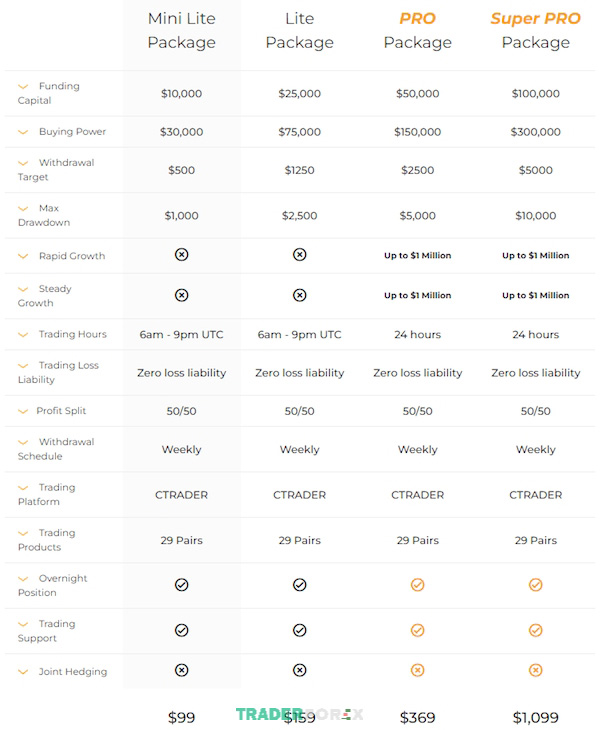Click the Overnight Position checkmark under Lite Package

tap(300, 585)
